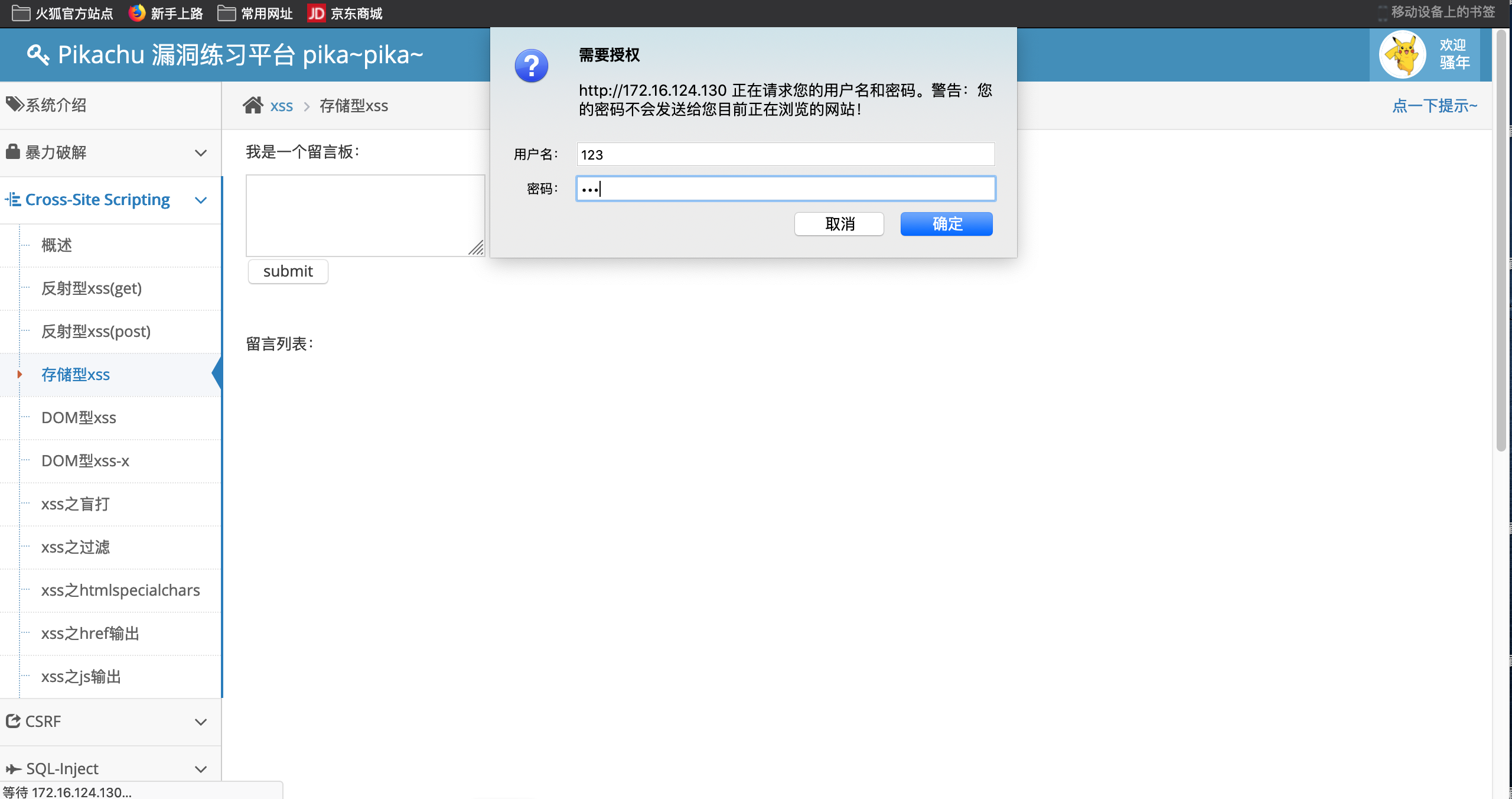The width and height of the screenshot is (1512, 799).
Task: Click the 用户名 input field
Action: (x=786, y=154)
